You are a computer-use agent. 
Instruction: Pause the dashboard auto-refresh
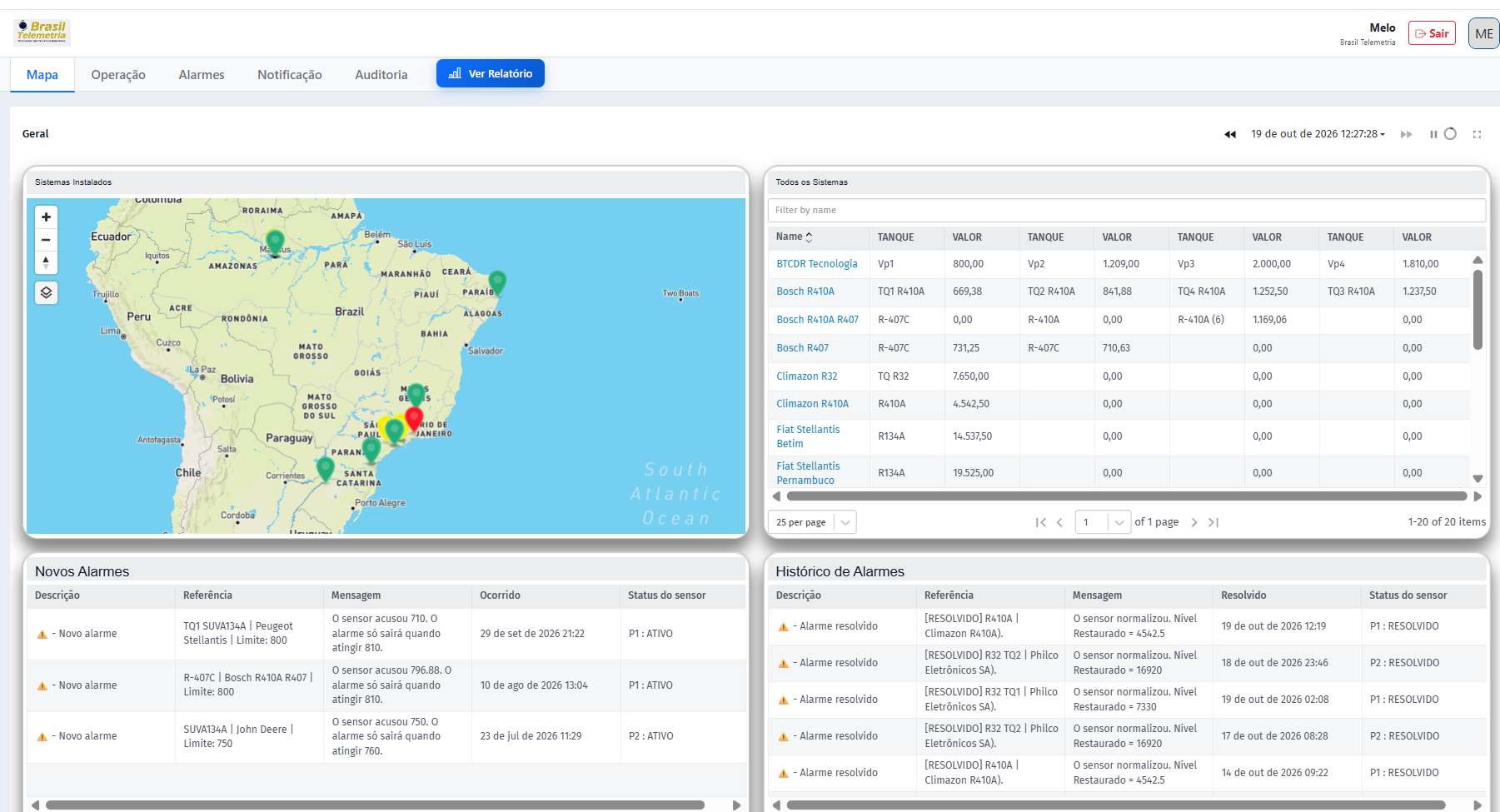point(1433,134)
